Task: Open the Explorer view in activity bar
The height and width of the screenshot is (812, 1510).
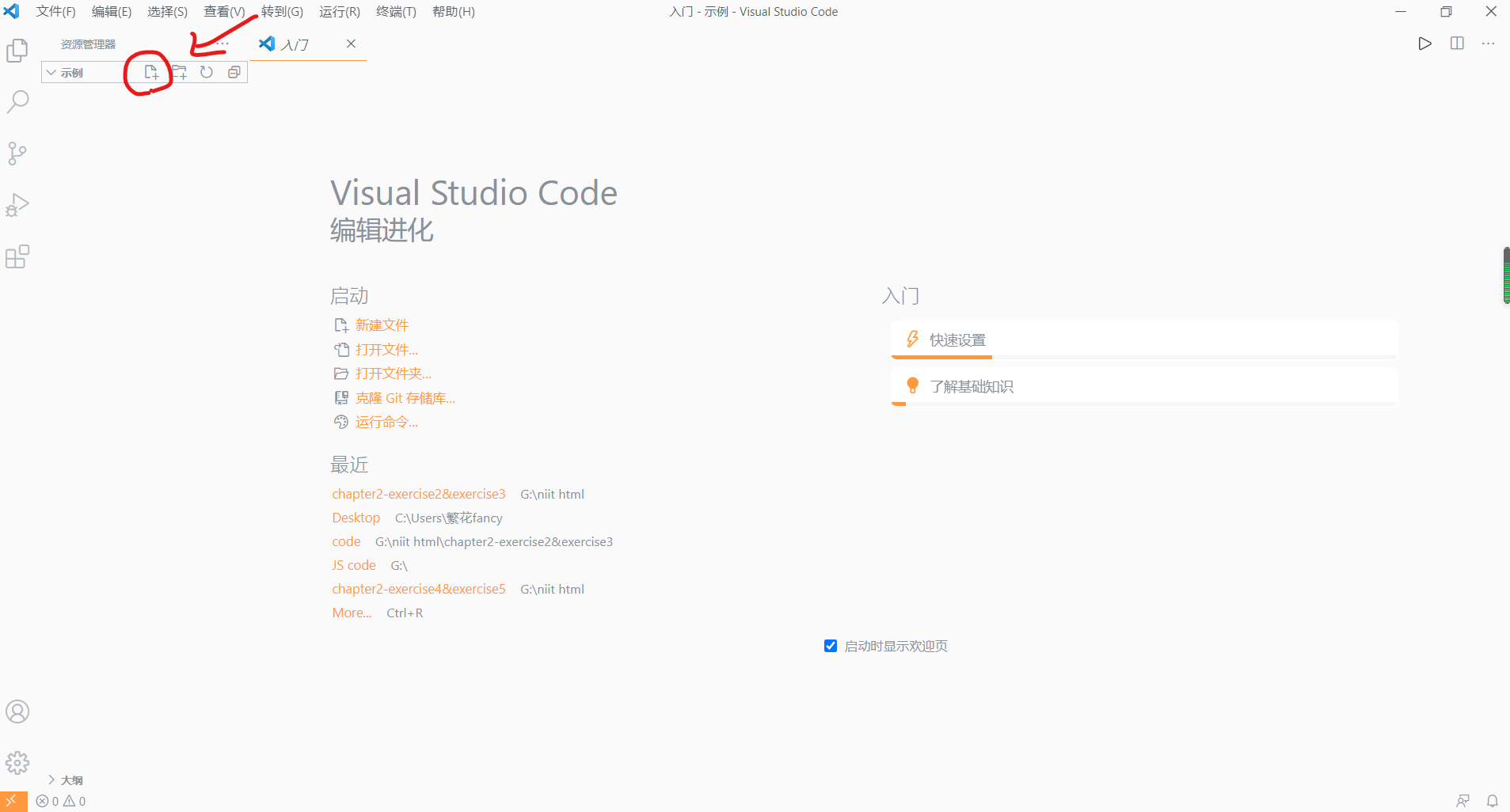Action: 17,51
